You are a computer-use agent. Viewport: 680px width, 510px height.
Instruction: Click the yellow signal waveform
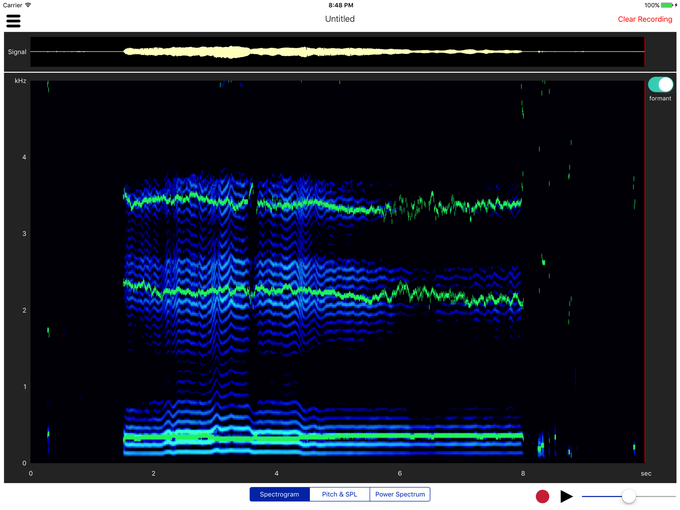(230, 51)
